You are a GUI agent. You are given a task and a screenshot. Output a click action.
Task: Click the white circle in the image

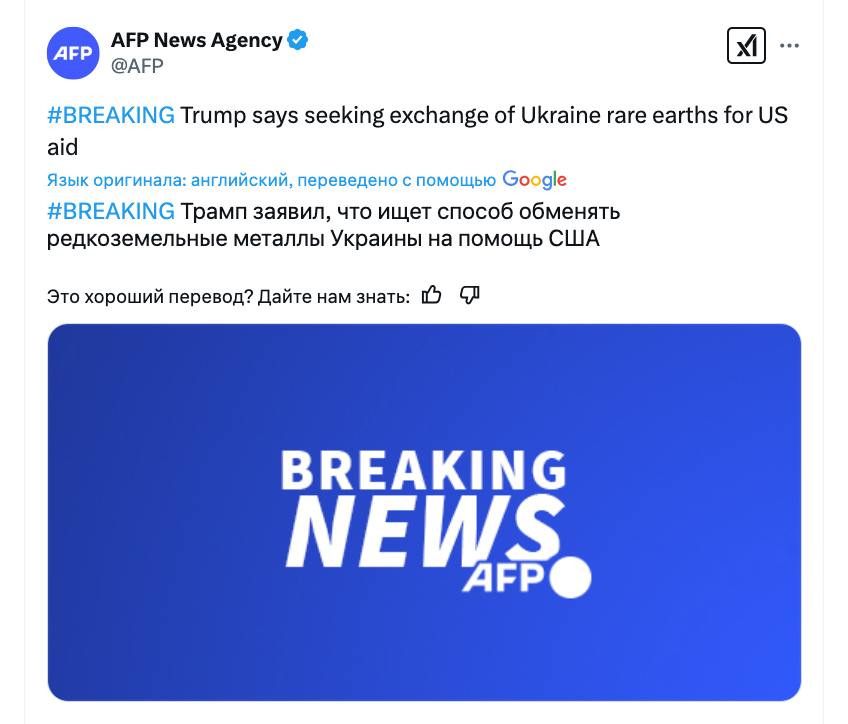(x=571, y=577)
